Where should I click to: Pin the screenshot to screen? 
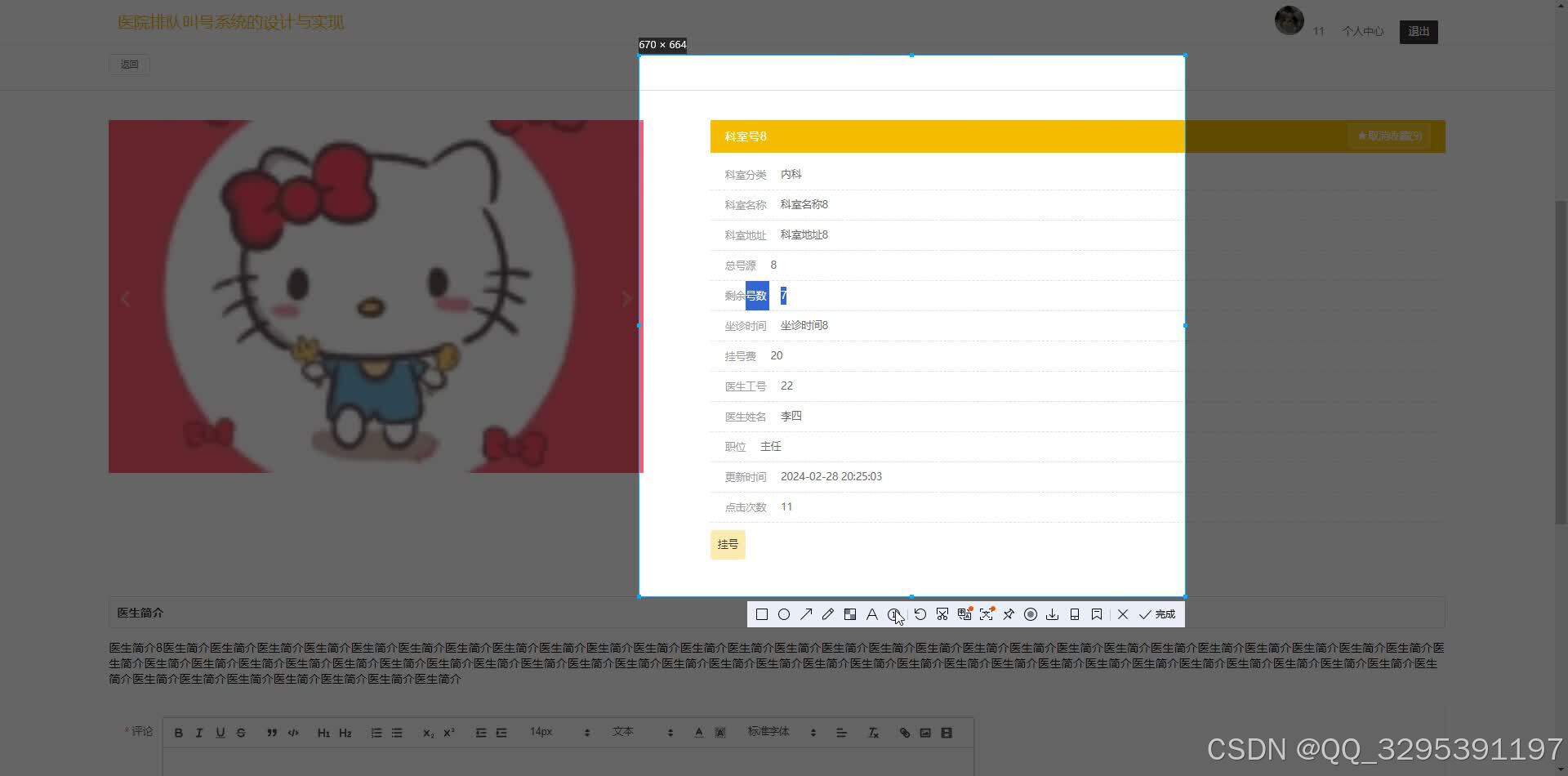coord(1009,614)
